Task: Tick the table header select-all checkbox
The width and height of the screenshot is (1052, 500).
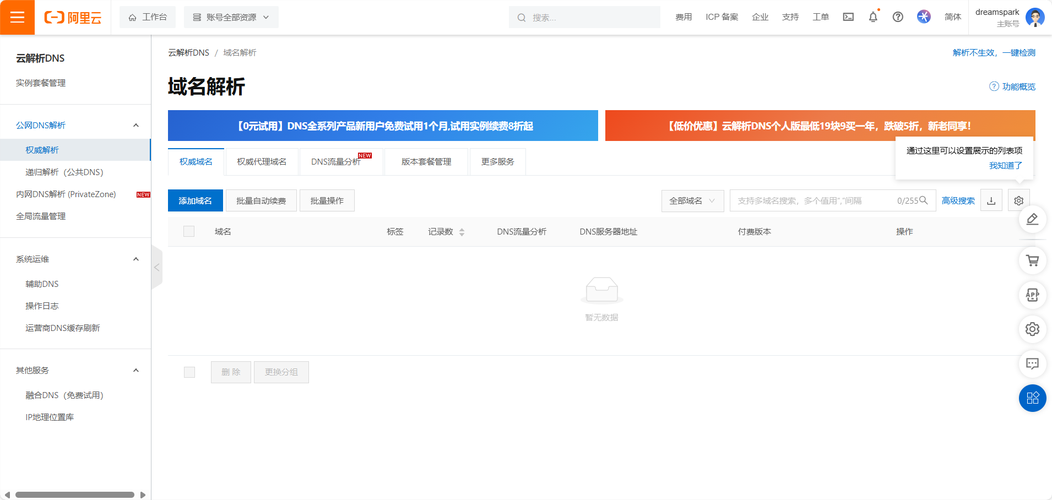Action: pyautogui.click(x=189, y=232)
